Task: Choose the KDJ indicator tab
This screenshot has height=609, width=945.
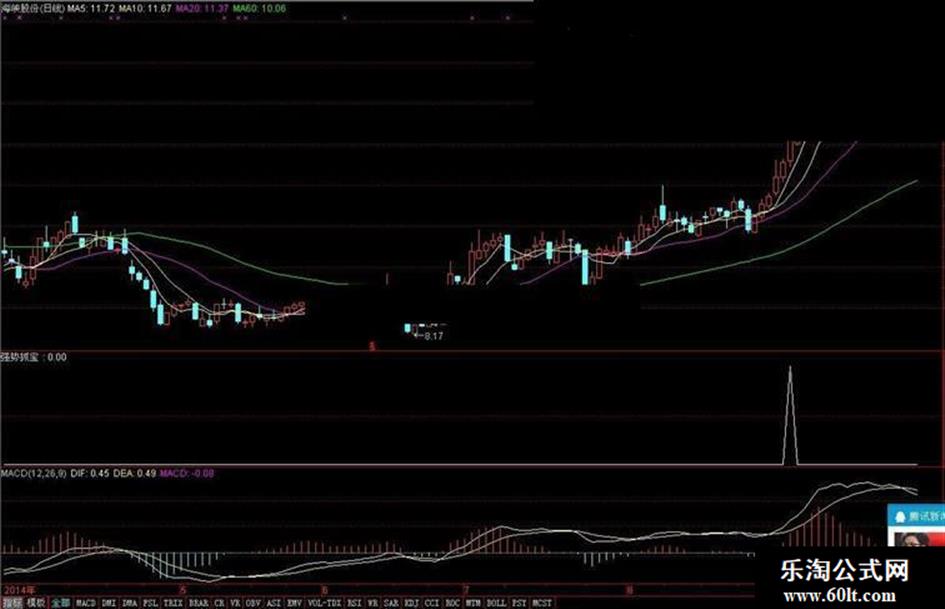Action: (412, 603)
